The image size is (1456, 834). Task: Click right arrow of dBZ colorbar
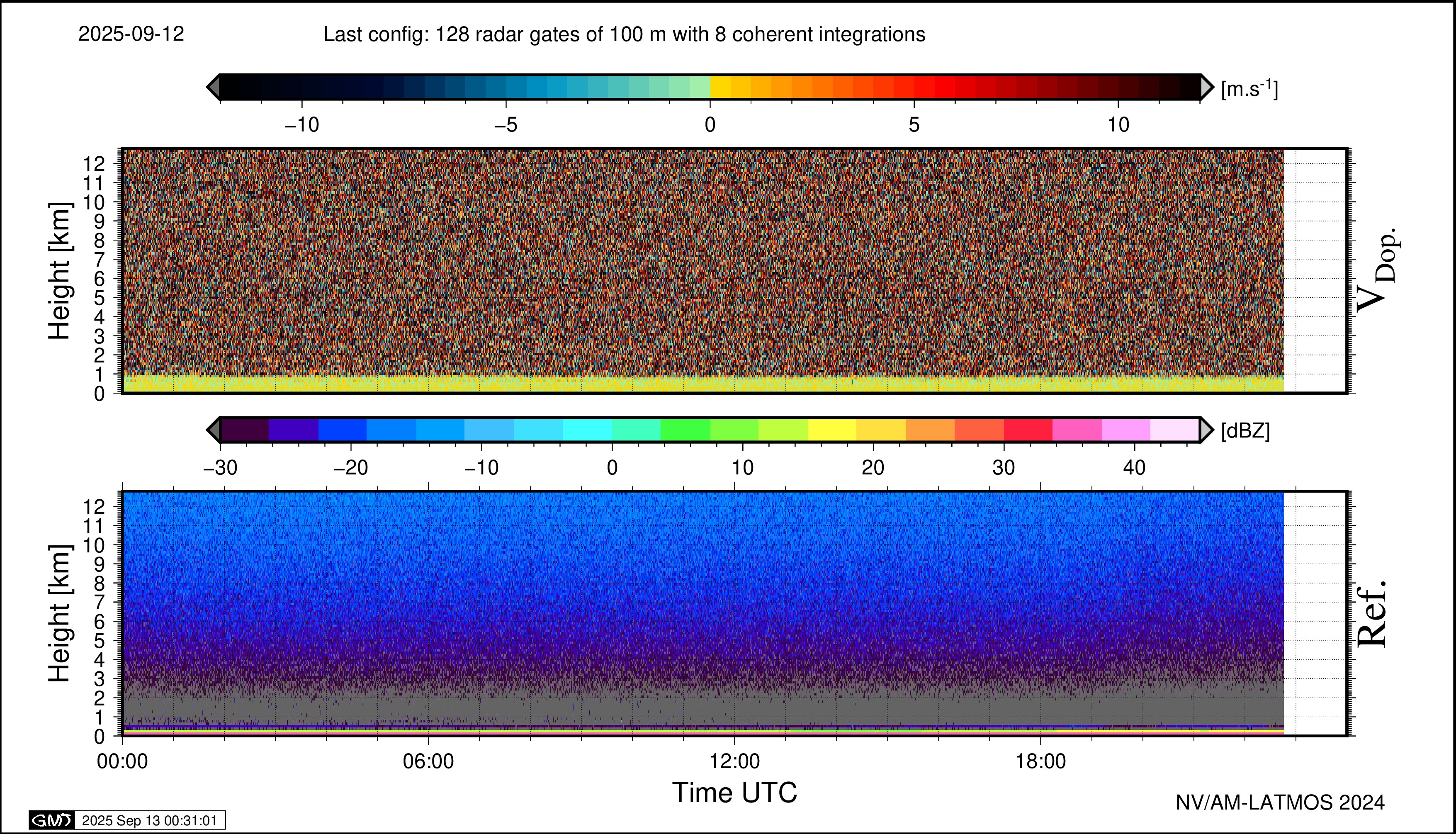pos(1206,430)
